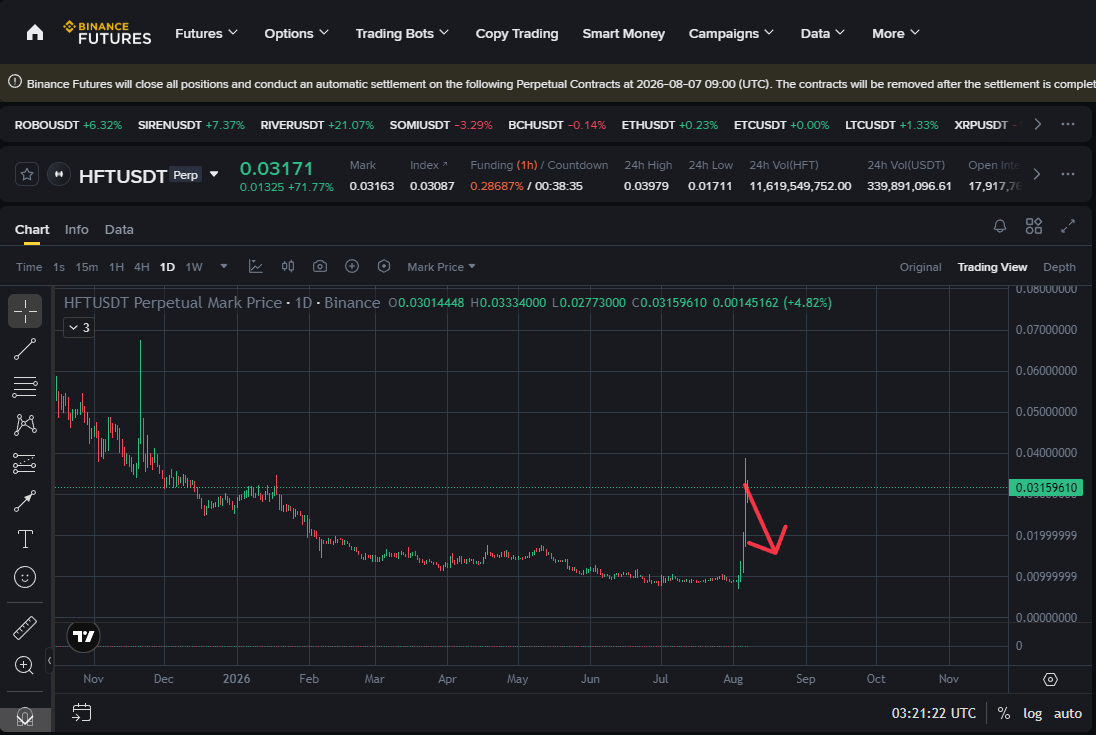
Task: Switch to the Info tab
Action: tap(77, 229)
